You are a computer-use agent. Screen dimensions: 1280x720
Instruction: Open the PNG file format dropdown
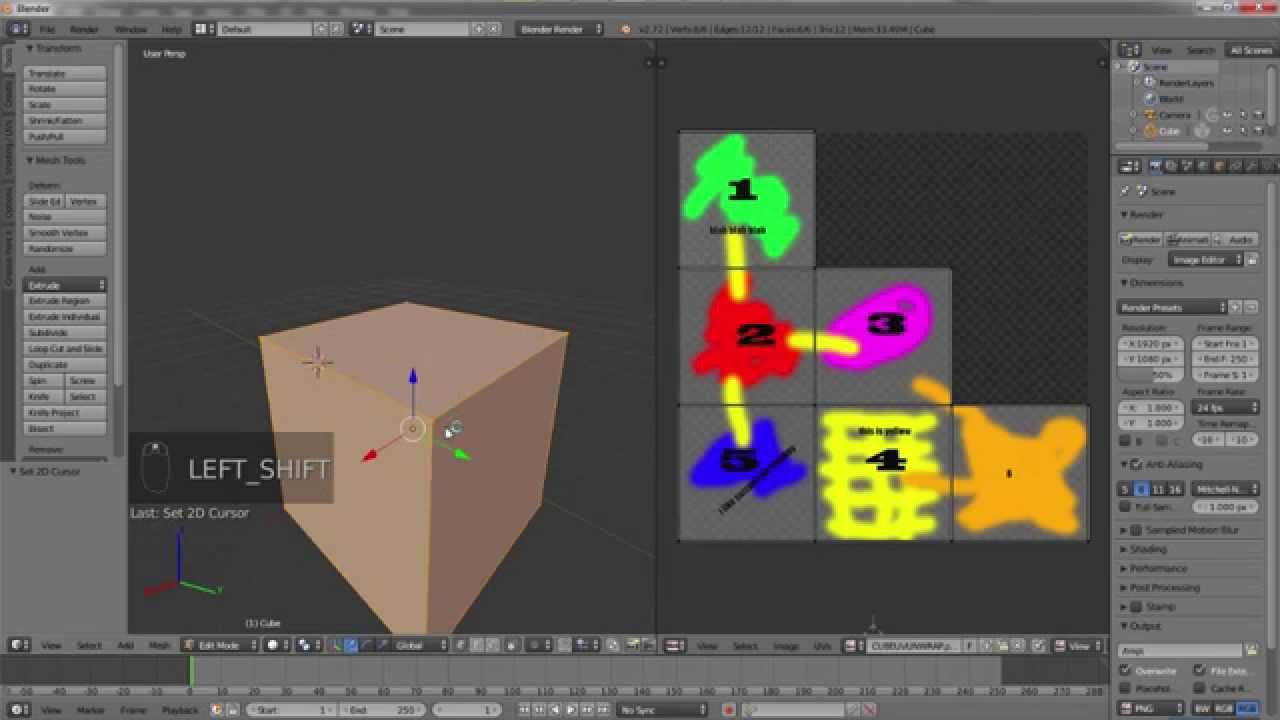1152,708
